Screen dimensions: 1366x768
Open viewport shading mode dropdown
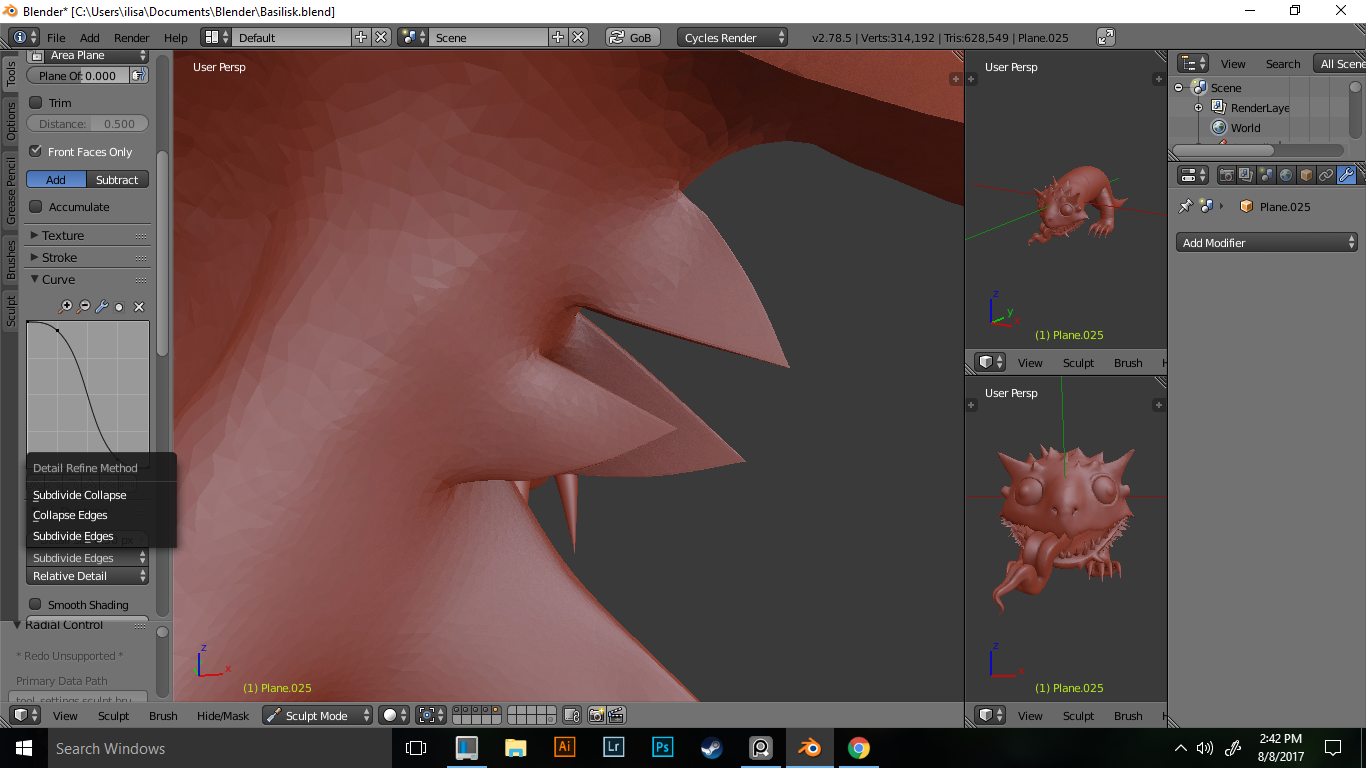394,715
